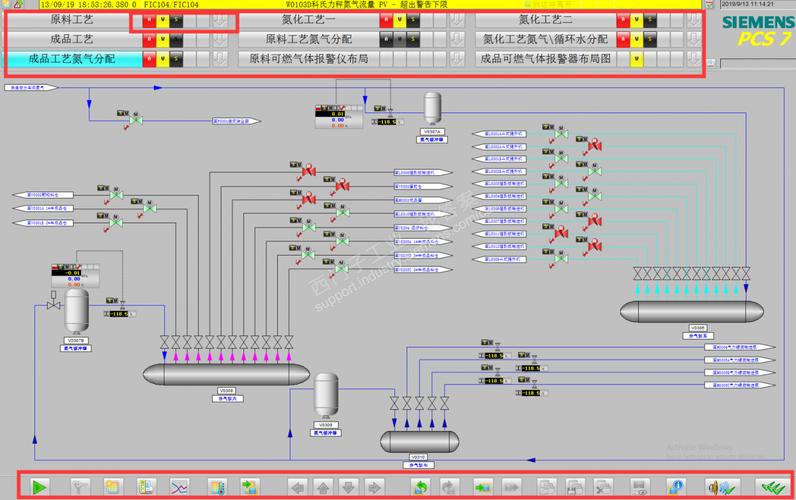The width and height of the screenshot is (796, 500).
Task: Expand the picture tree arrow for 成品工艺
Action: click(220, 40)
